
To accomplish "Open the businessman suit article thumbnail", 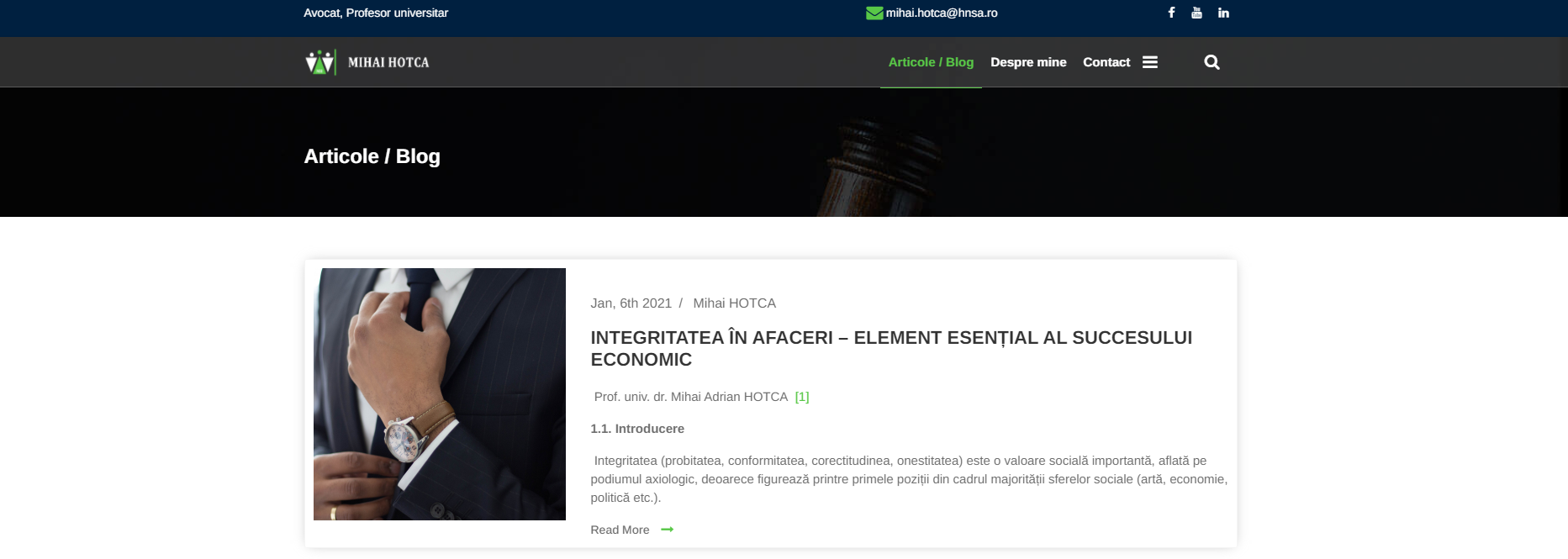I will pyautogui.click(x=439, y=393).
